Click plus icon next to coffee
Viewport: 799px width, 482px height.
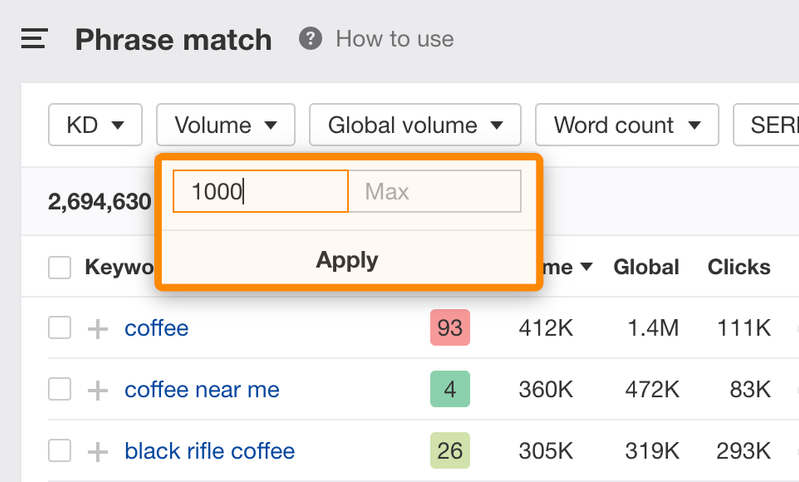(x=97, y=329)
